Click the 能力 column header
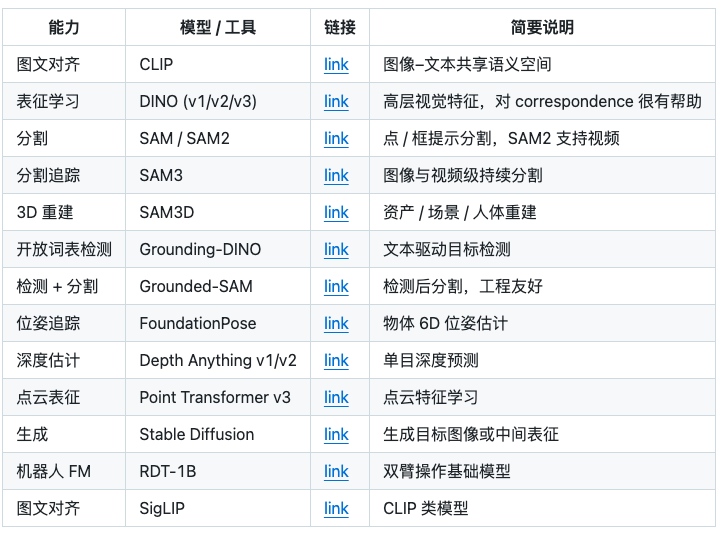This screenshot has height=533, width=719. coord(64,28)
